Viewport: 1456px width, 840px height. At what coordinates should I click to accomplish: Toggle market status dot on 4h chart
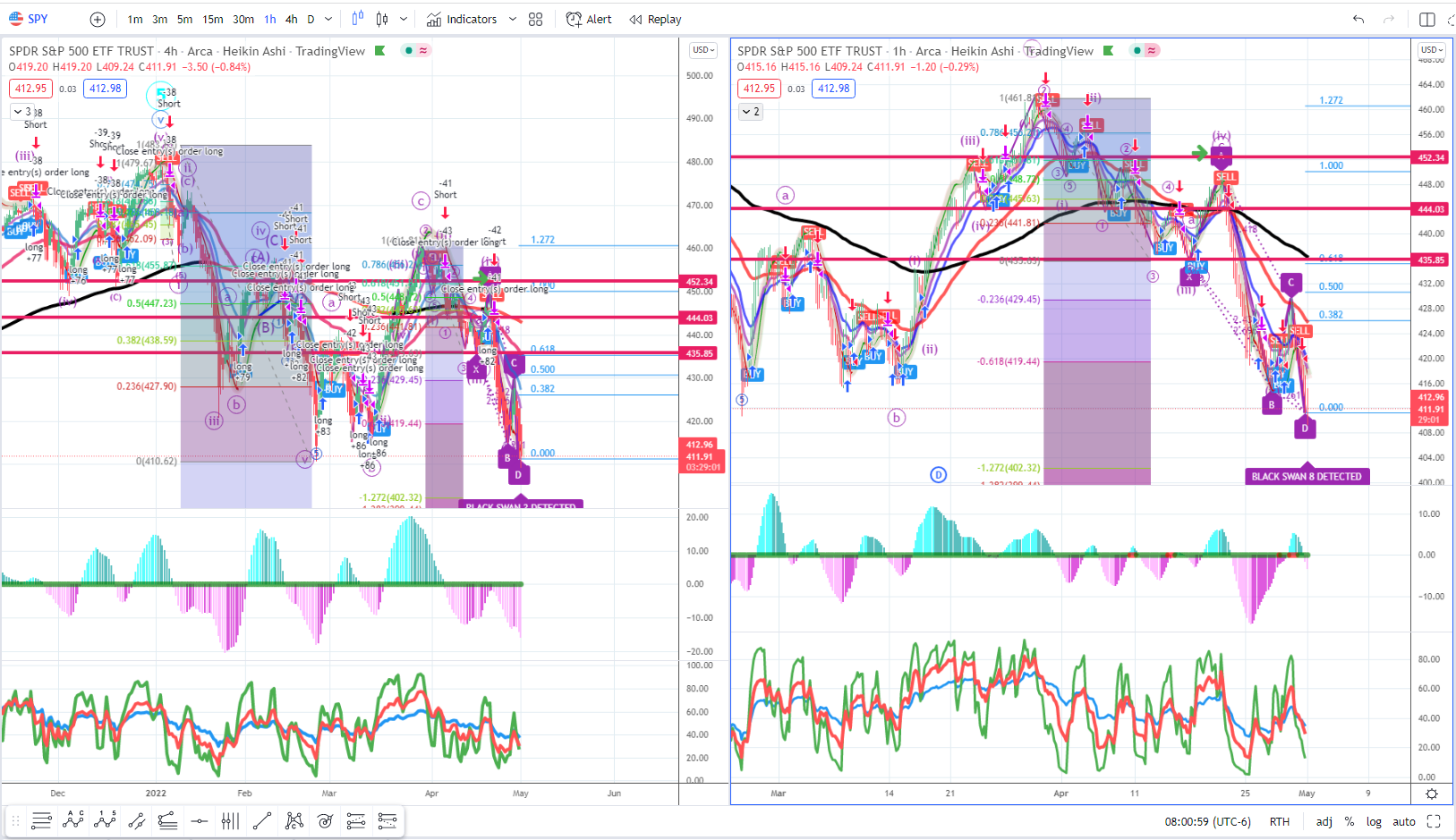[409, 50]
